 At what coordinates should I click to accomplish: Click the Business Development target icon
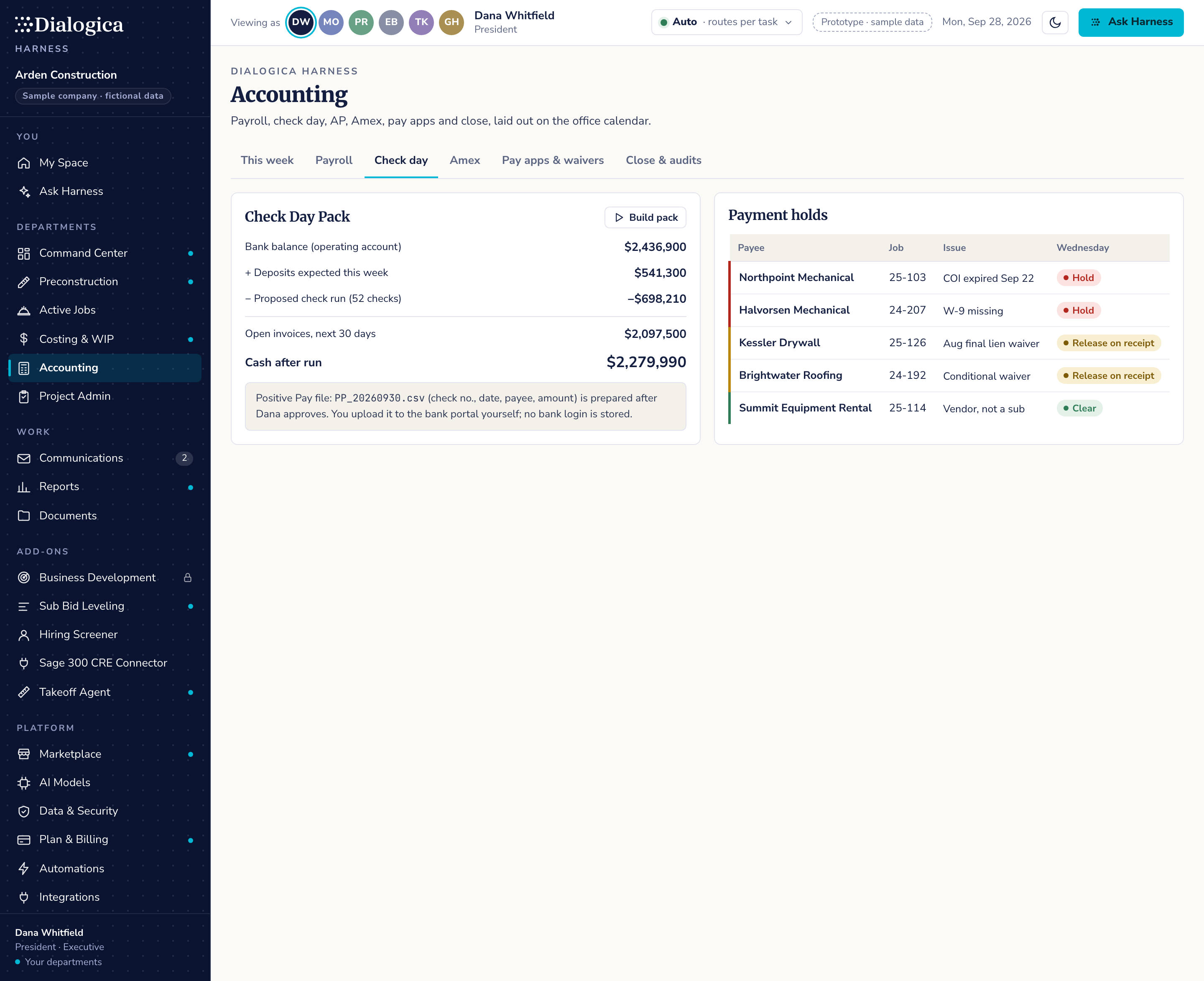tap(24, 577)
